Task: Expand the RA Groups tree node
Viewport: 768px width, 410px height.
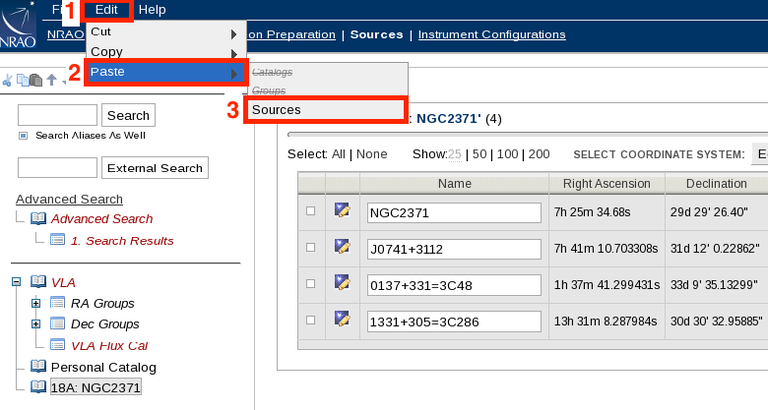Action: click(x=36, y=303)
